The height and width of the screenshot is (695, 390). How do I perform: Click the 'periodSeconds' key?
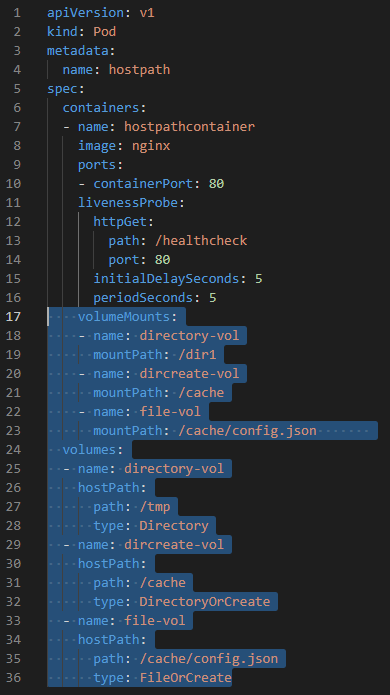tap(143, 297)
